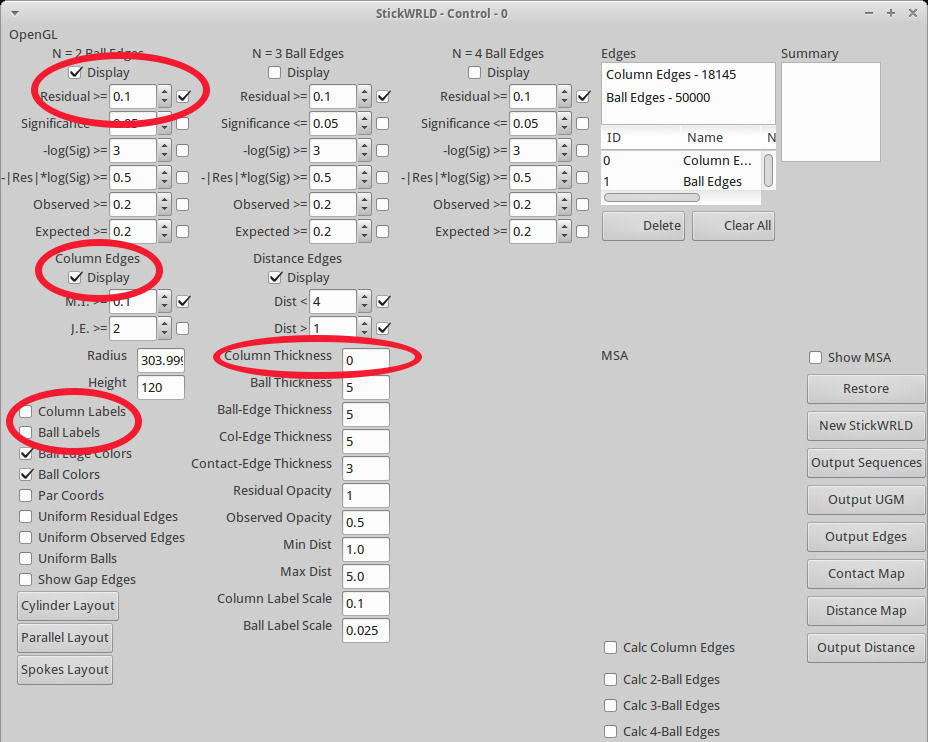928x742 pixels.
Task: Open the window menu arrow in title bar
Action: point(15,13)
